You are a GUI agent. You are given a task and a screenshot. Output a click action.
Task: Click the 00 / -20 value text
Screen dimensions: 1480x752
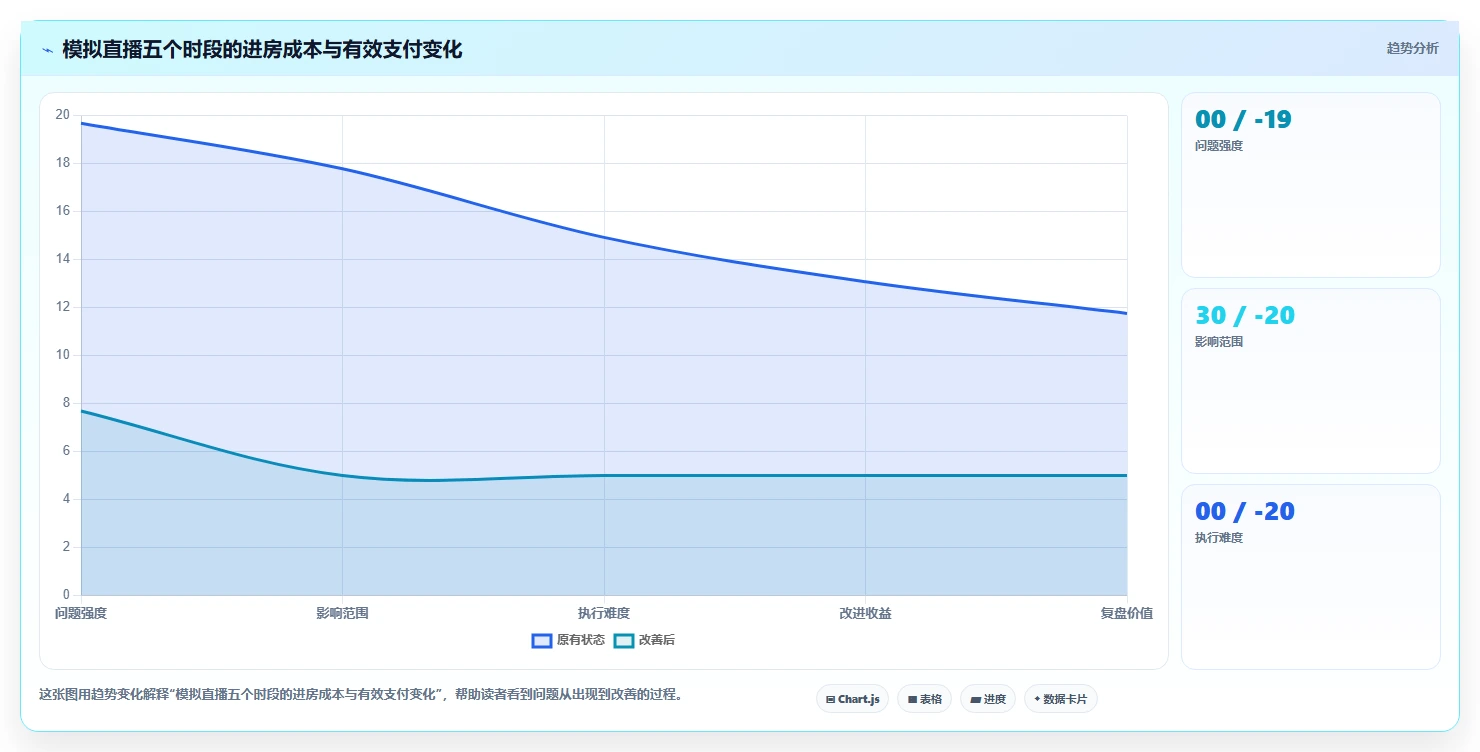(x=1245, y=512)
